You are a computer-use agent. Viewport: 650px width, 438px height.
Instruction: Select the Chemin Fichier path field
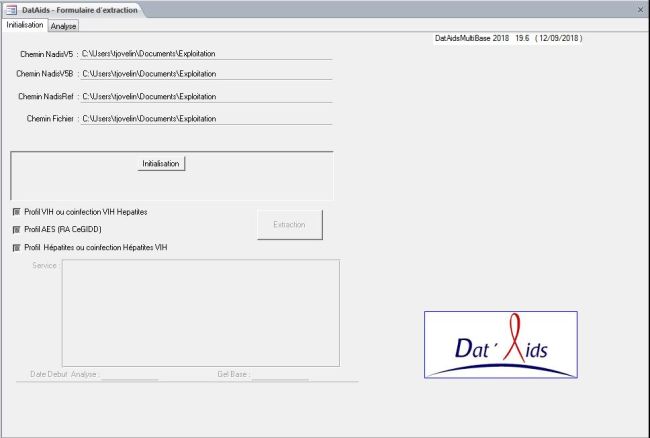coord(205,118)
